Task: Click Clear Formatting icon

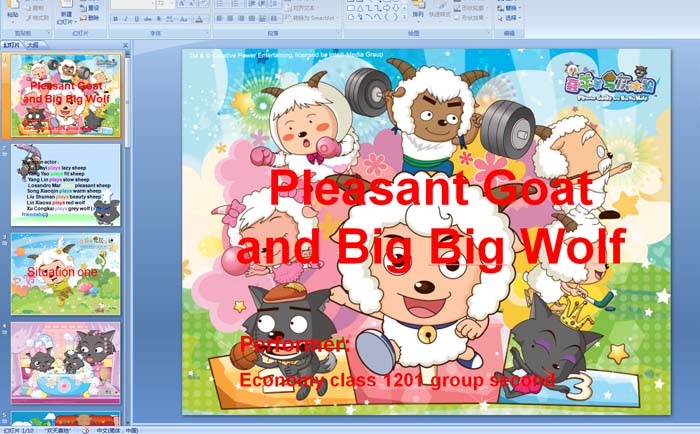Action: (x=203, y=4)
